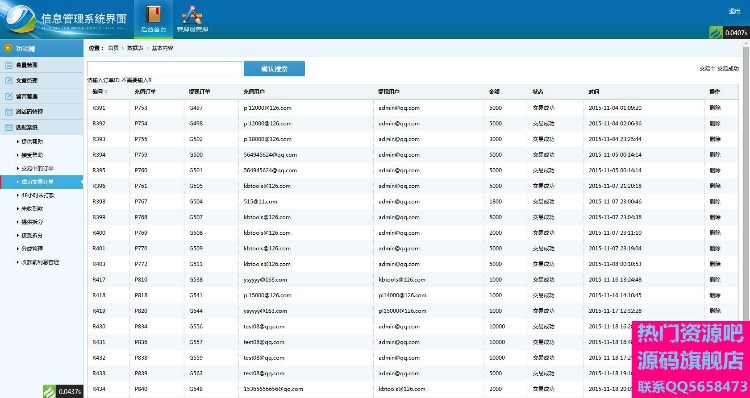The height and width of the screenshot is (398, 750).
Task: Click the logout link at top right
Action: click(x=734, y=11)
